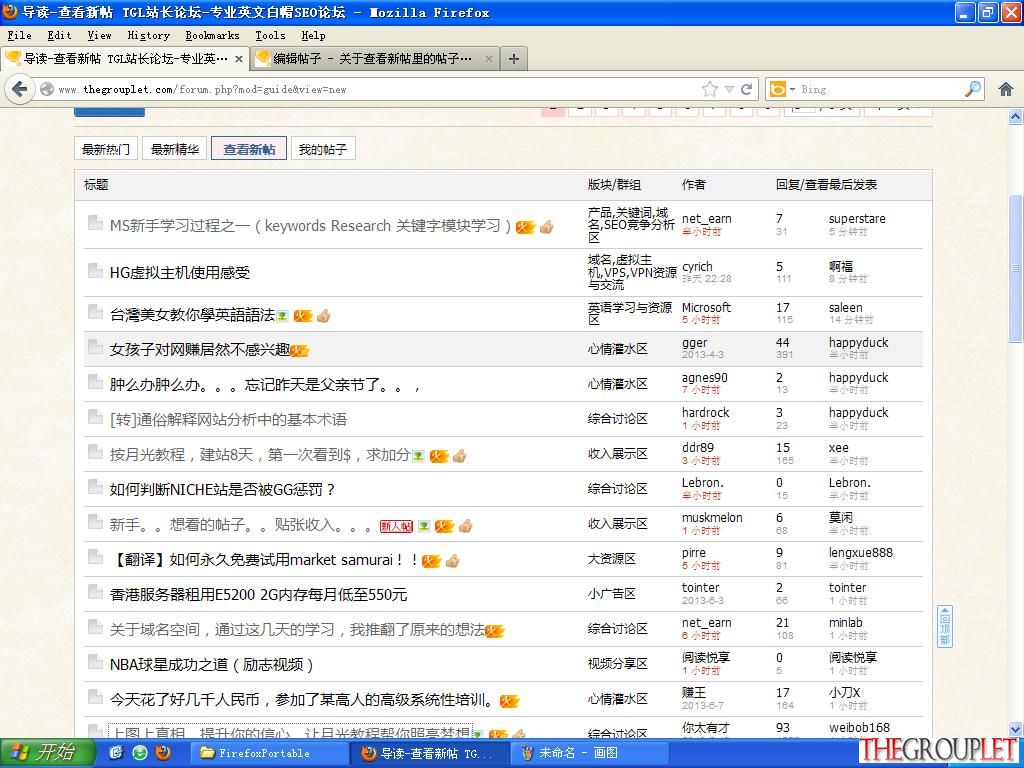The height and width of the screenshot is (768, 1024).
Task: Reload the page with the refresh icon
Action: pyautogui.click(x=746, y=89)
